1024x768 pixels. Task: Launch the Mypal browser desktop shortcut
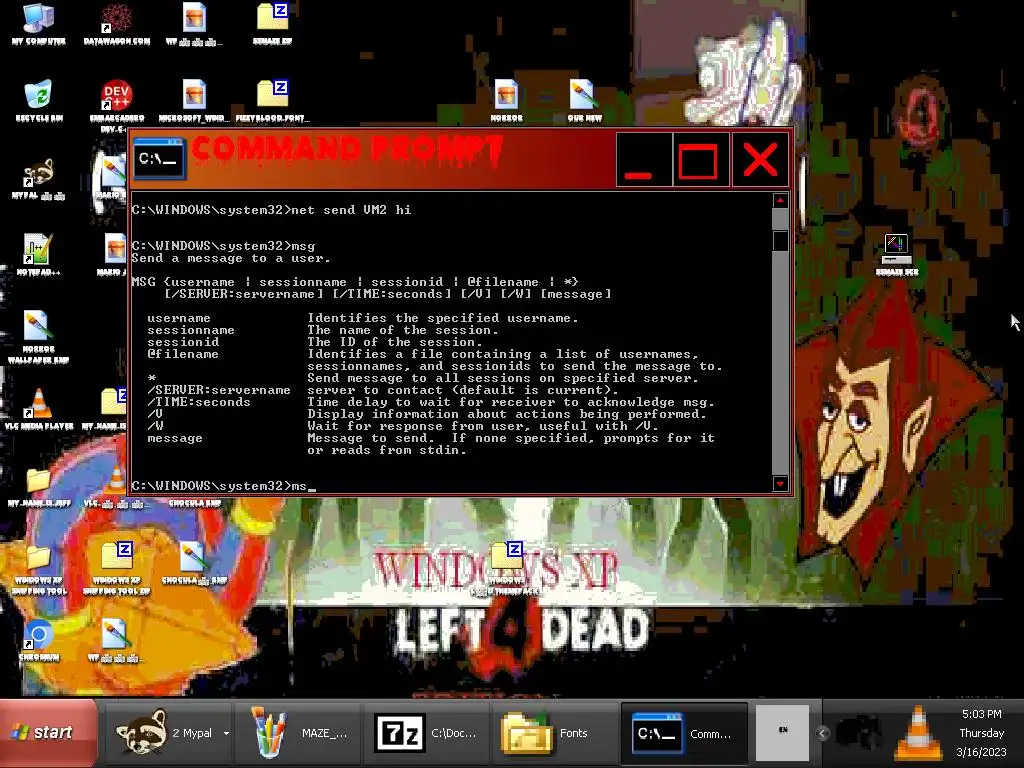pyautogui.click(x=39, y=178)
